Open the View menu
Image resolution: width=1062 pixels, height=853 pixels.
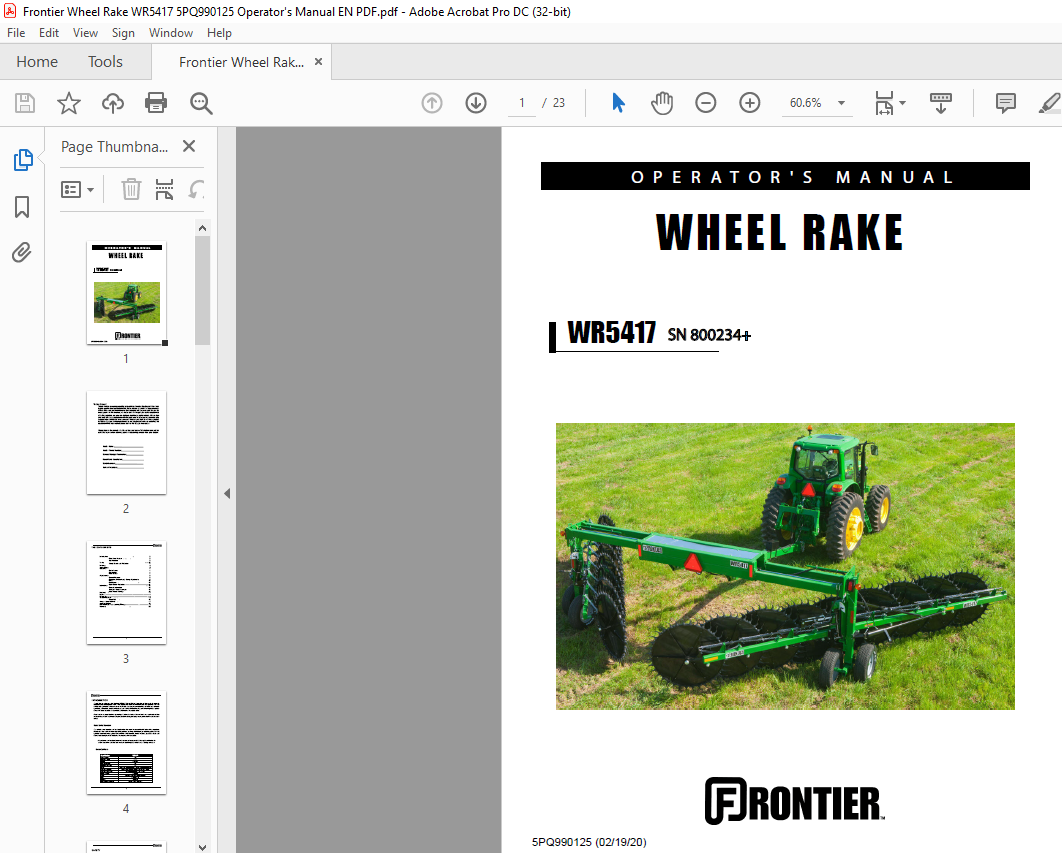85,33
